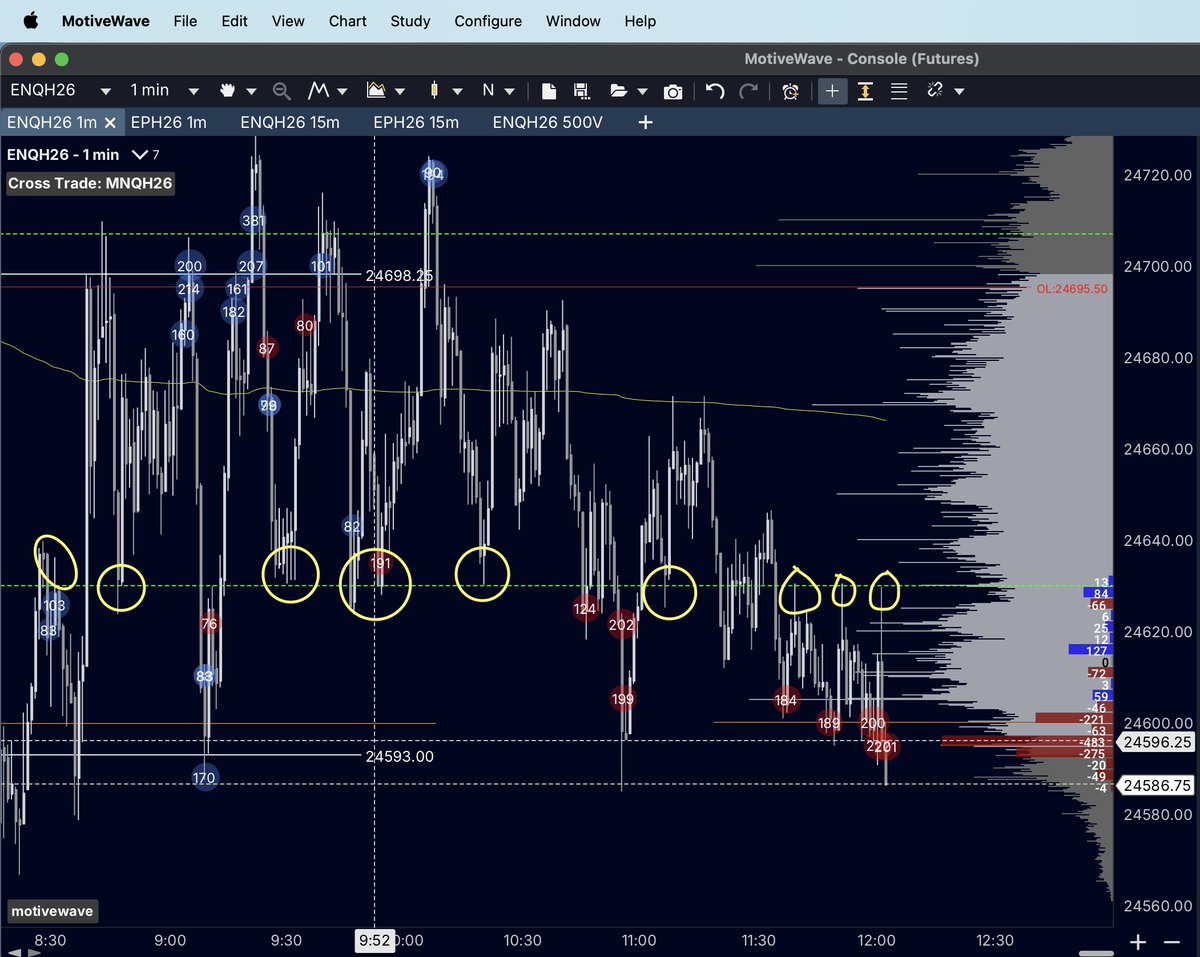Switch to the EPH26 15m tab

415,122
